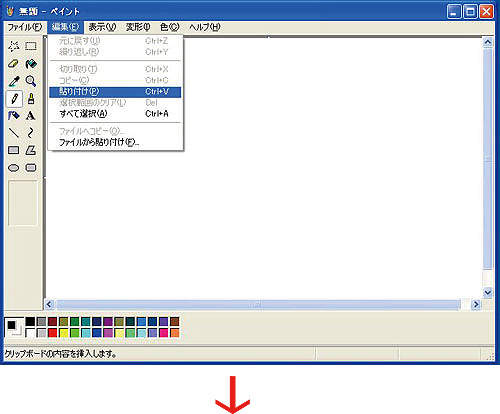
Task: Open the ファイル(F) menu
Action: point(25,27)
